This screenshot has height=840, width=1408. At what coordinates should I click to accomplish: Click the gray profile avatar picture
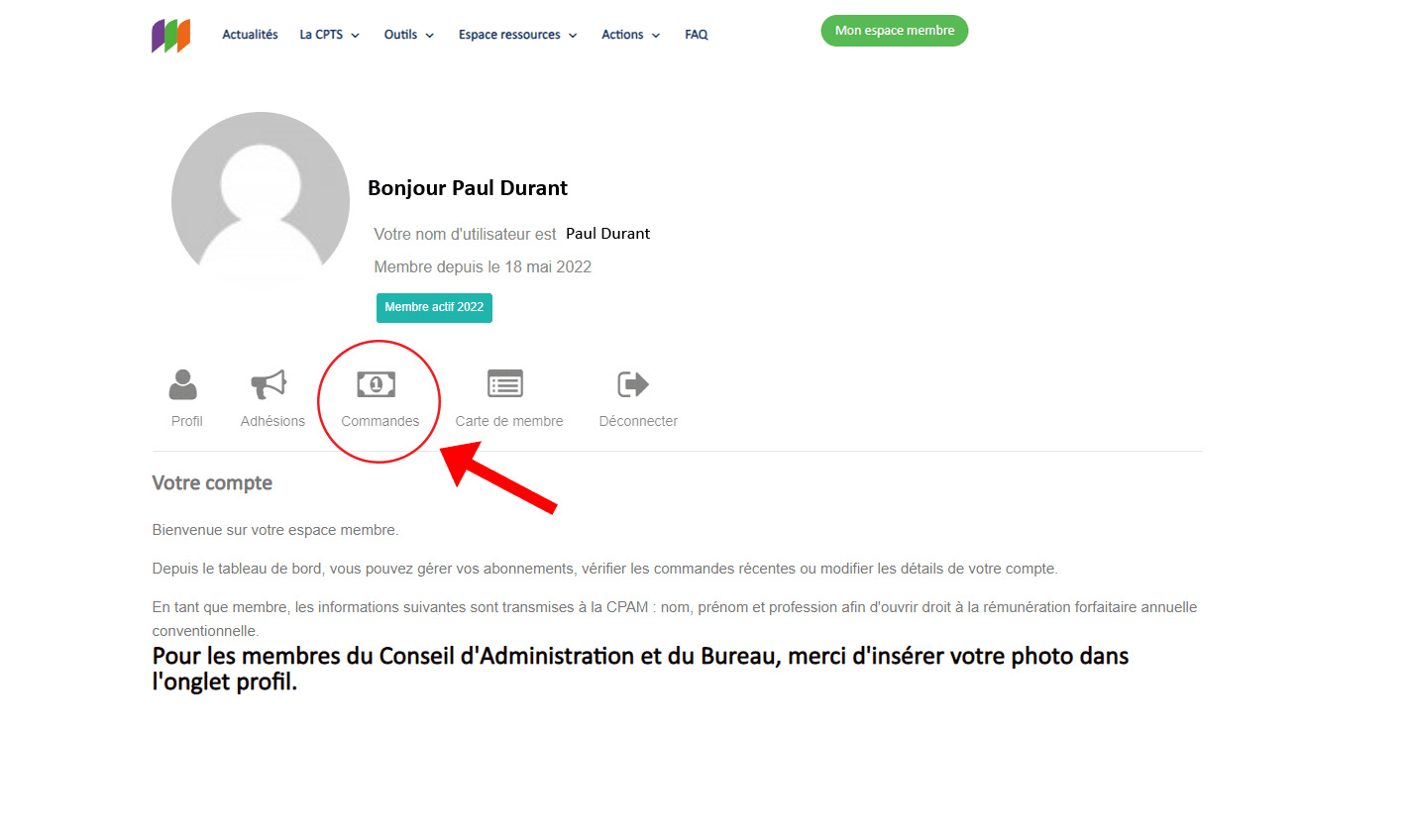(x=261, y=200)
